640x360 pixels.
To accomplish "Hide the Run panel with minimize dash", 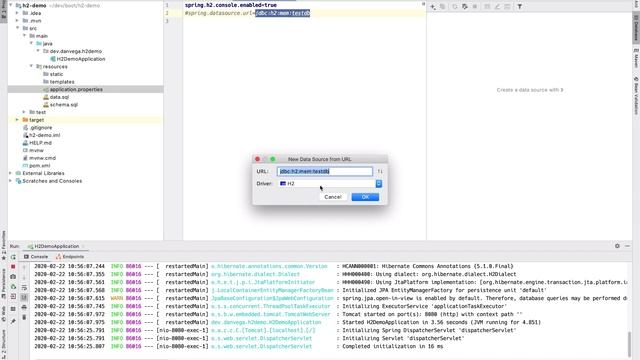I will [627, 246].
